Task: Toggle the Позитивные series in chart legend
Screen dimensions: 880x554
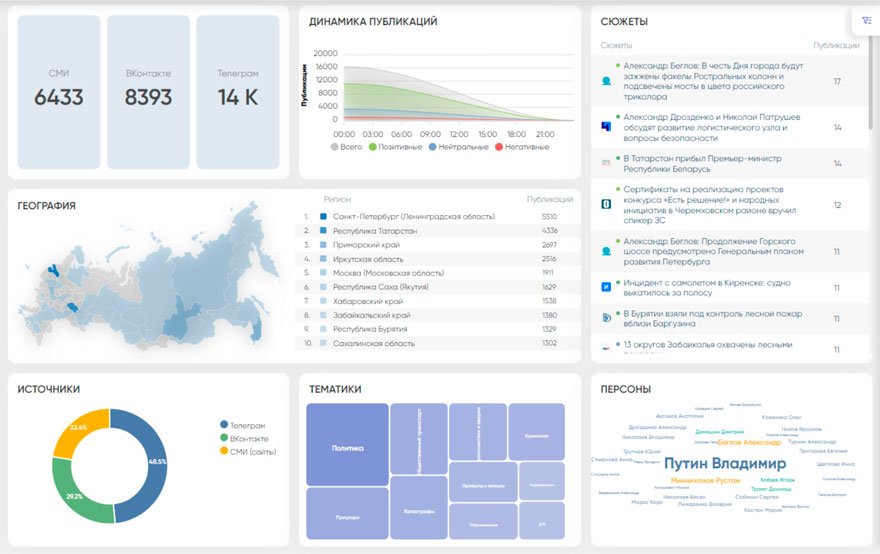Action: (398, 147)
